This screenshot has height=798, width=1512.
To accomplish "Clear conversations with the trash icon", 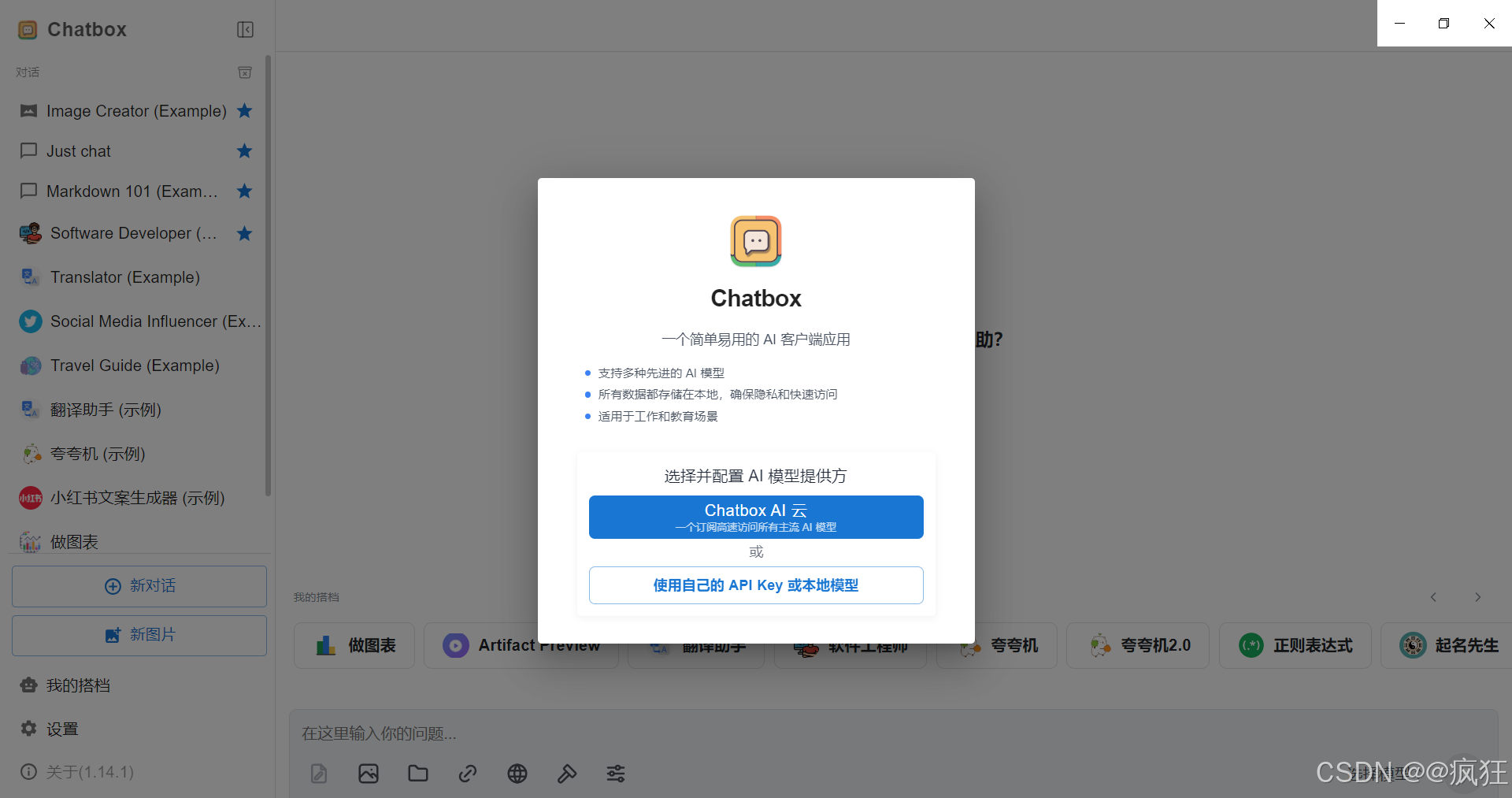I will (244, 72).
